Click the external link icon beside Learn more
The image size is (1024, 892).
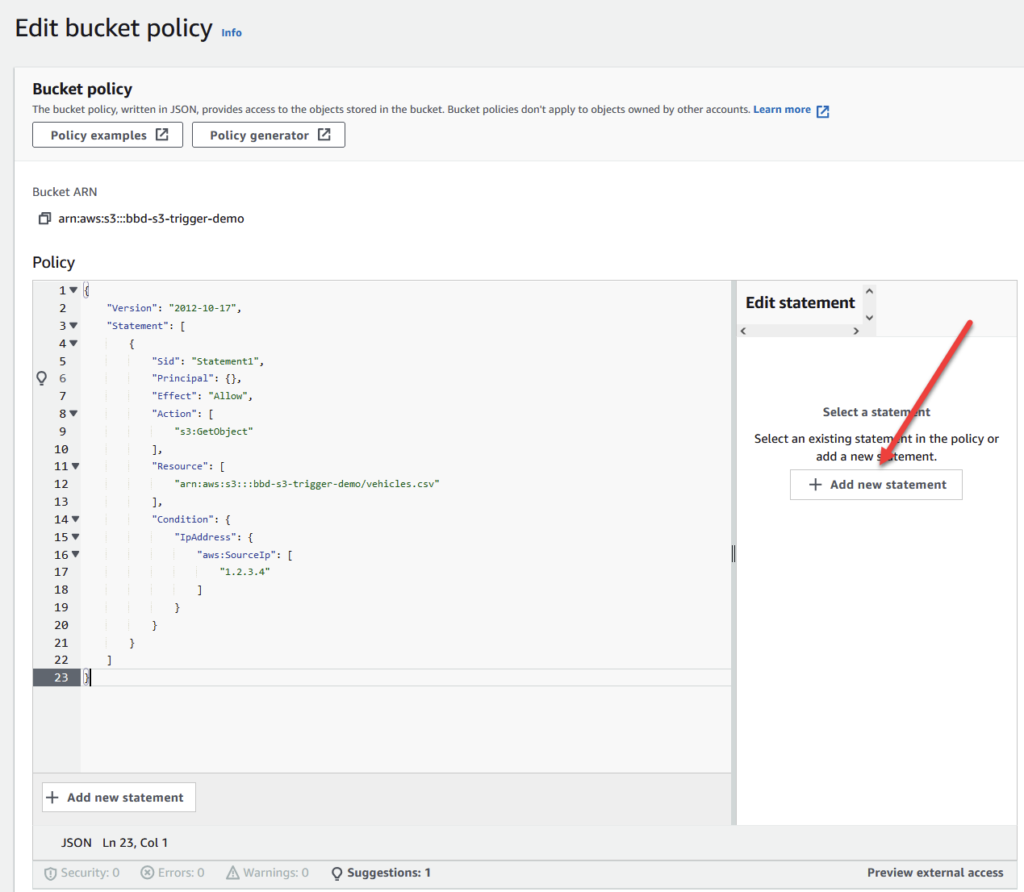coord(822,111)
